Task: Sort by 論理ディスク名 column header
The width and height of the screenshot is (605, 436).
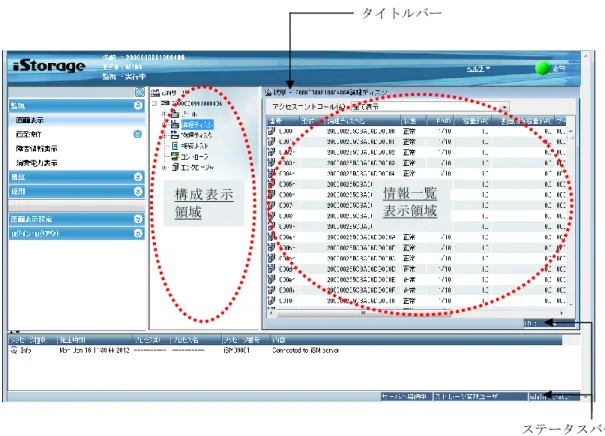Action: click(x=362, y=121)
